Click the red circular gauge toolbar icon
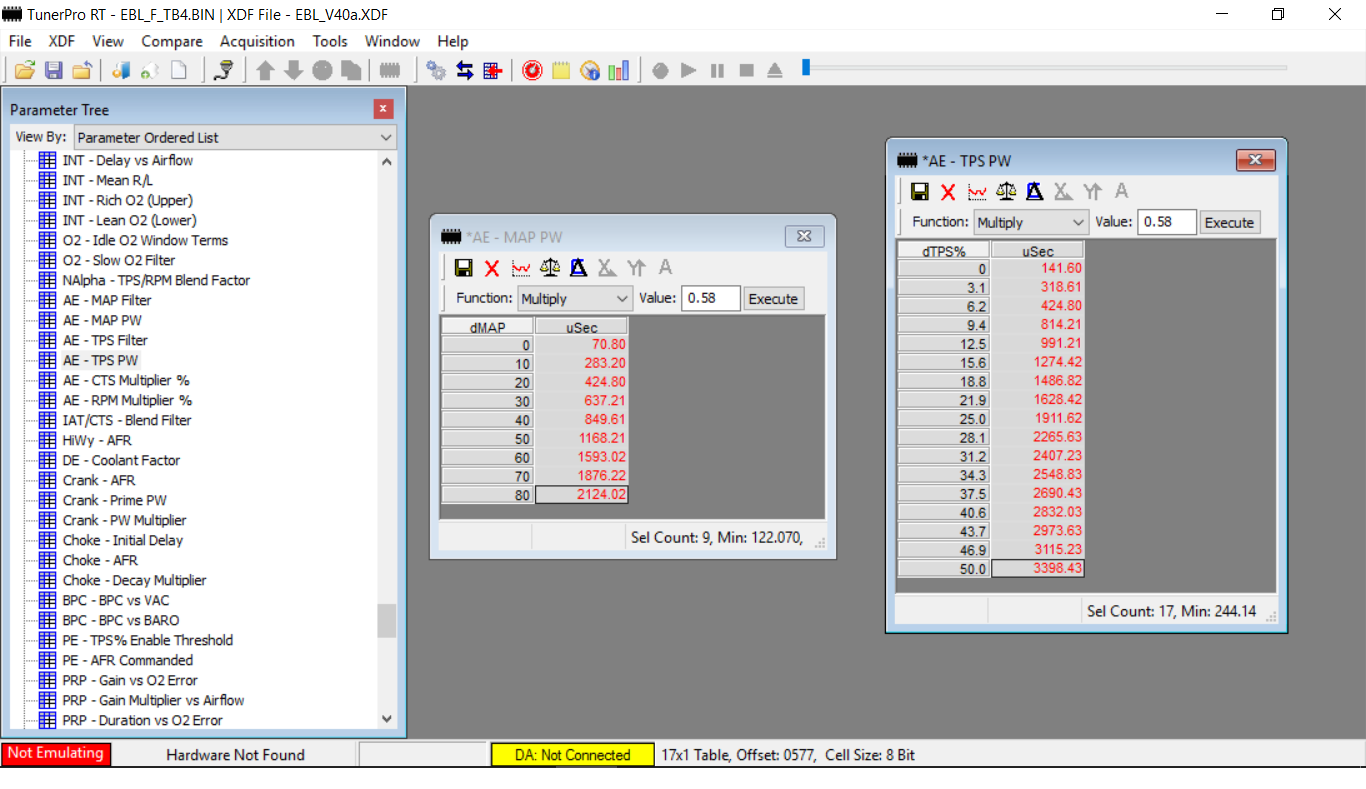Image resolution: width=1366 pixels, height=789 pixels. click(532, 70)
